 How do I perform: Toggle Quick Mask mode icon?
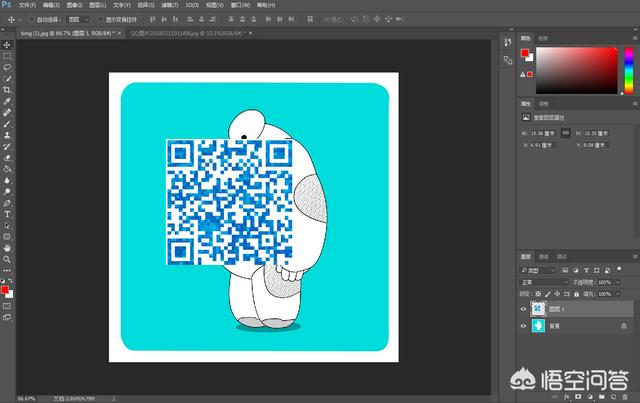point(7,306)
